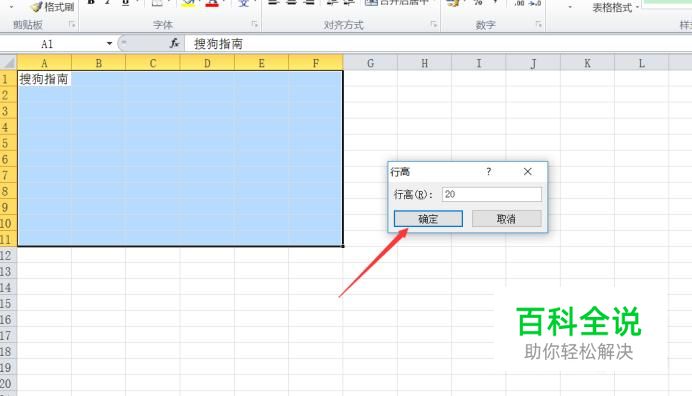Select row 20 header
Screen dimensions: 692x396
click(8, 384)
